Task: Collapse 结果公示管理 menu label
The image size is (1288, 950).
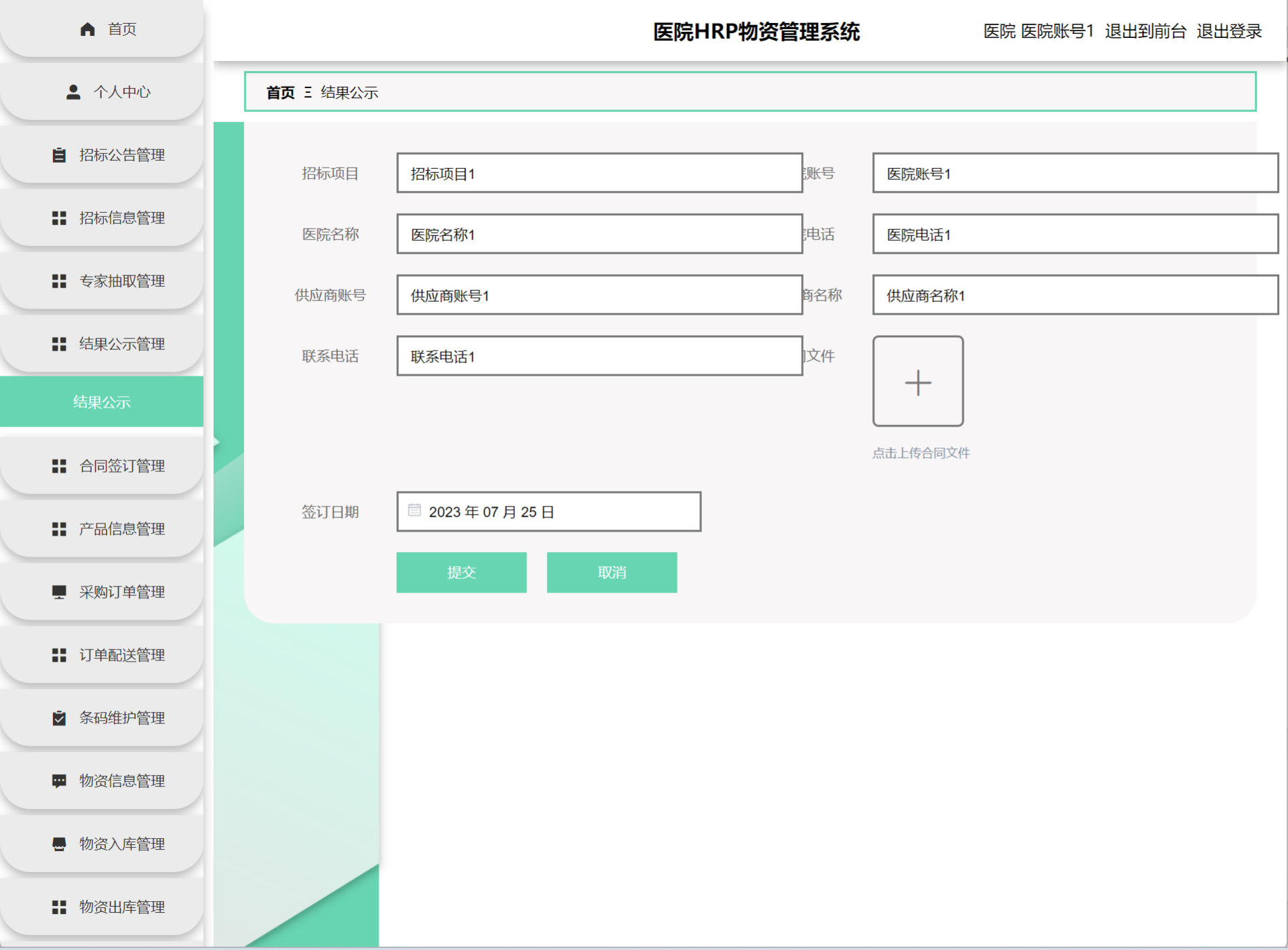Action: [x=122, y=344]
